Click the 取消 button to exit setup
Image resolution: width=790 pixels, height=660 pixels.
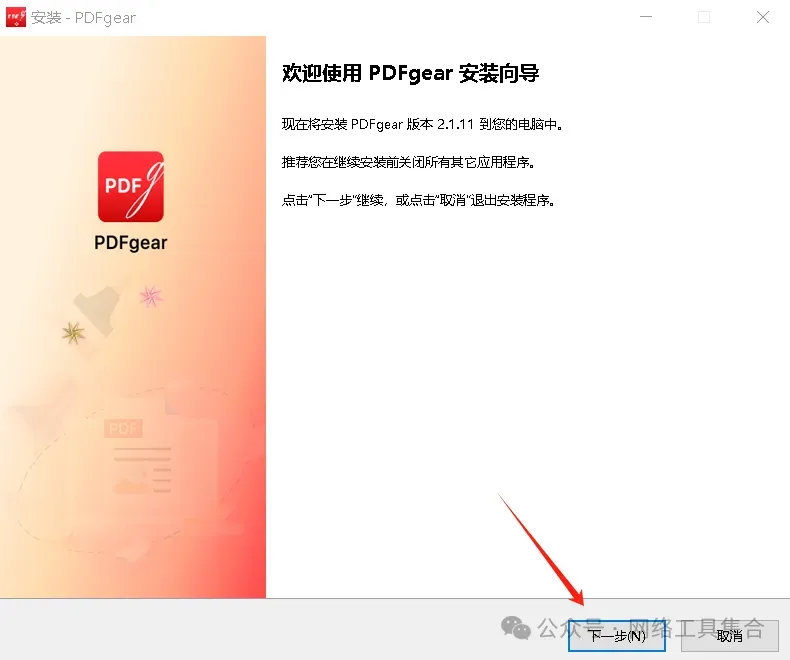pyautogui.click(x=730, y=636)
